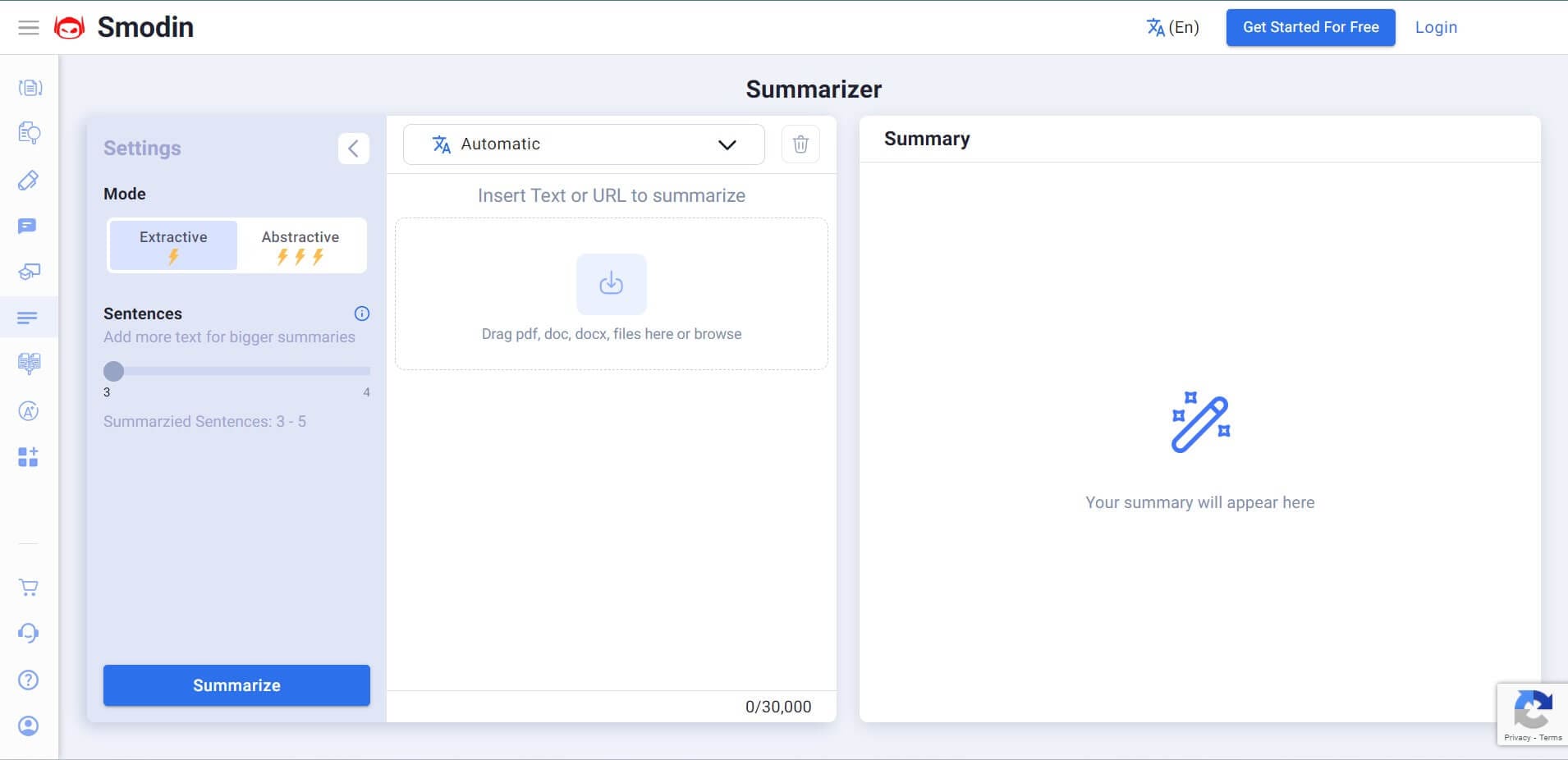Viewport: 1568px width, 760px height.
Task: Open the hamburger menu
Action: (29, 28)
